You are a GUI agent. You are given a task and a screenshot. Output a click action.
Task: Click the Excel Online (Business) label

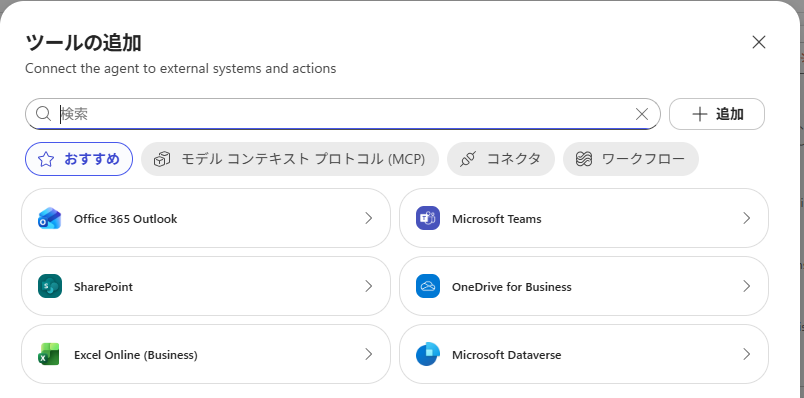click(136, 355)
